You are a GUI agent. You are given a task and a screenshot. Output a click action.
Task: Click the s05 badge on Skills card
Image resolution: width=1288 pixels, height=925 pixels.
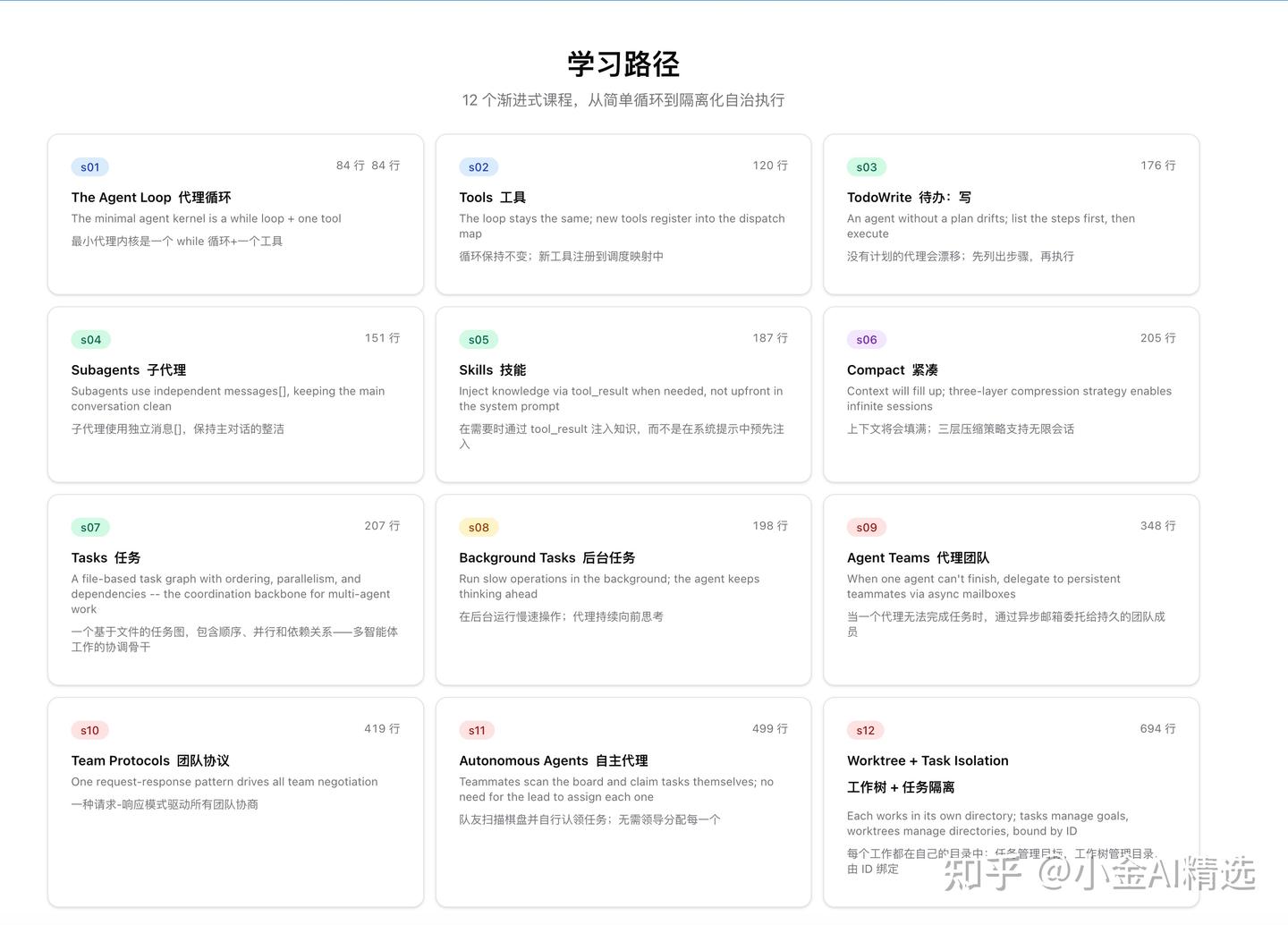click(478, 339)
